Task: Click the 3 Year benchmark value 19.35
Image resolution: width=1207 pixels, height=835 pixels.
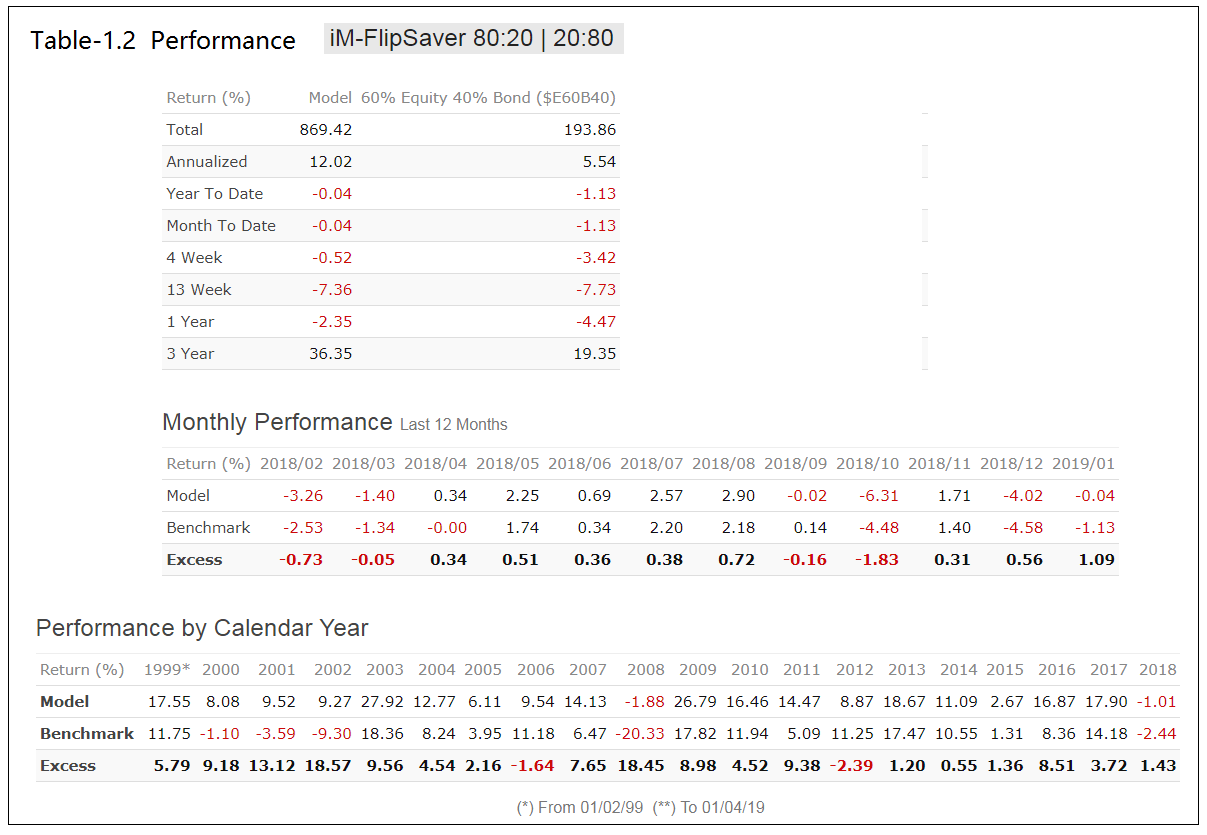Action: point(596,354)
